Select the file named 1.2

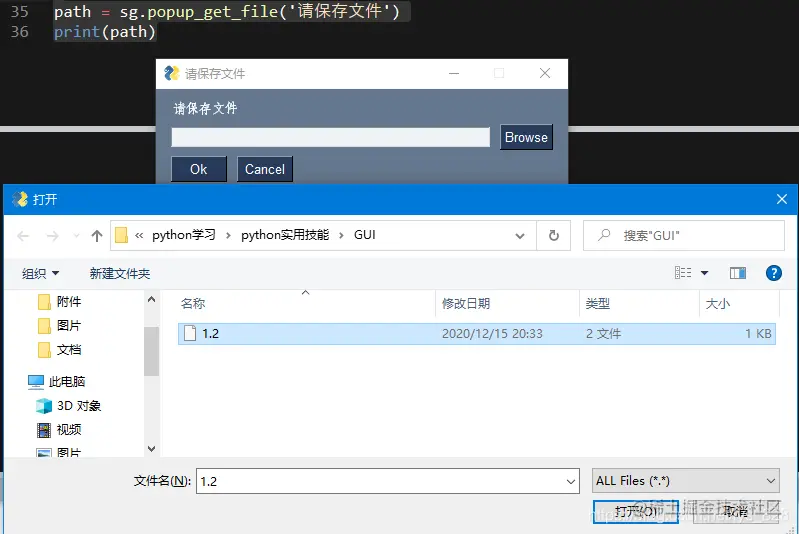476,334
